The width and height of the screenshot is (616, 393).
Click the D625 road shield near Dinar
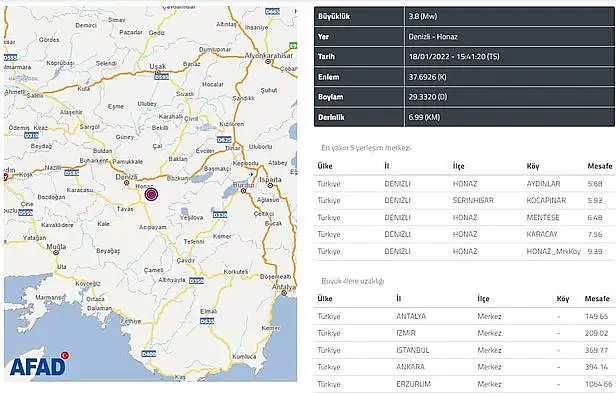(x=224, y=140)
